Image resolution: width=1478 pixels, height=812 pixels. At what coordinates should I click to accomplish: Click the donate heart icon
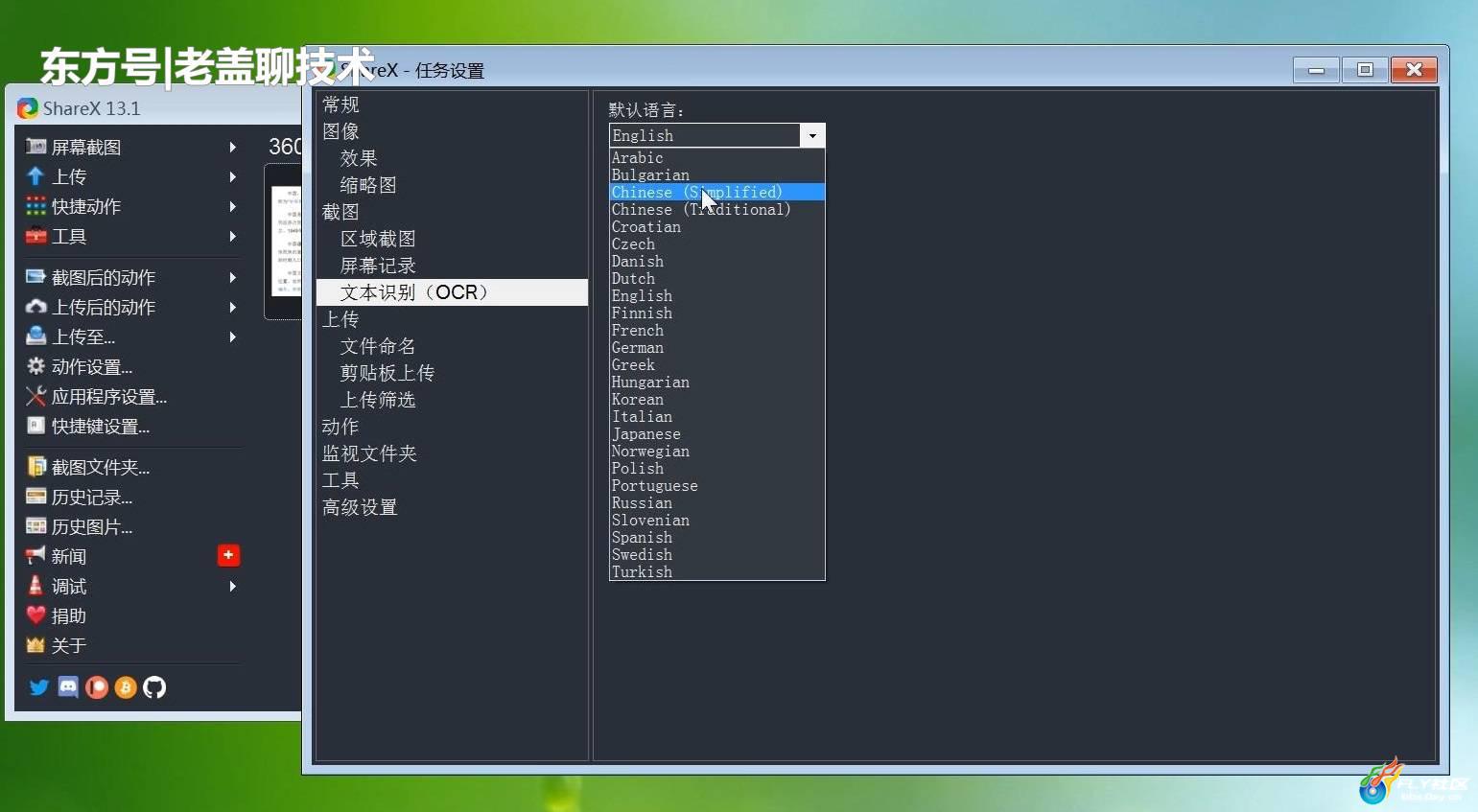(35, 615)
